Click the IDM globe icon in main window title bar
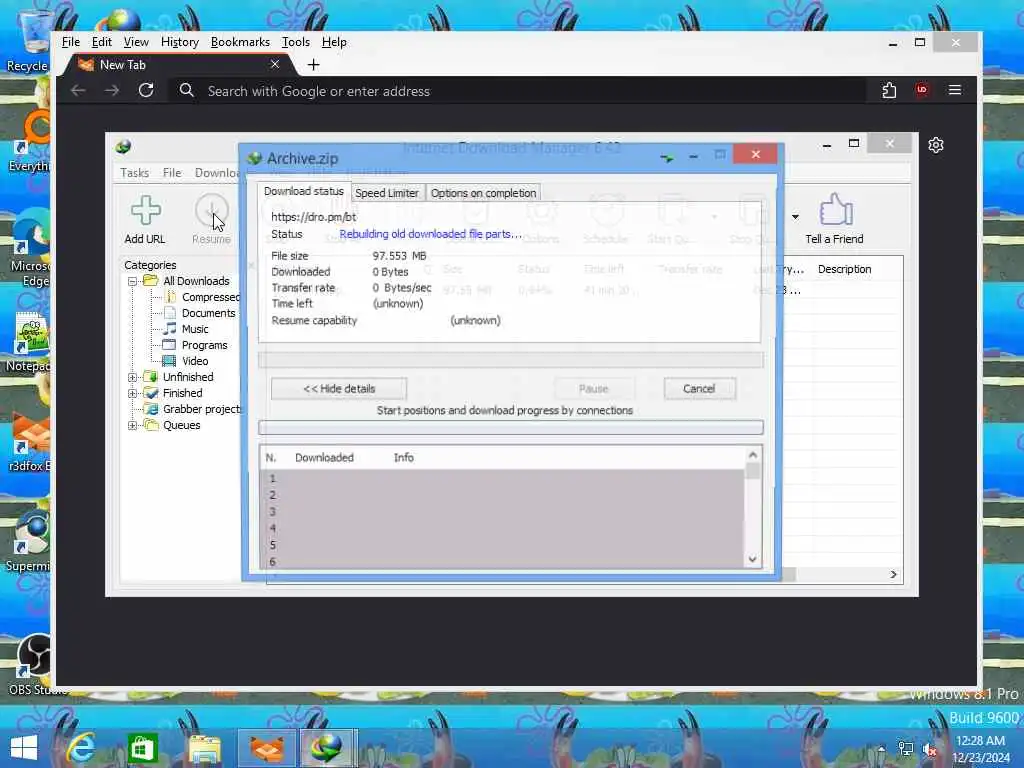This screenshot has height=768, width=1024. [x=123, y=146]
